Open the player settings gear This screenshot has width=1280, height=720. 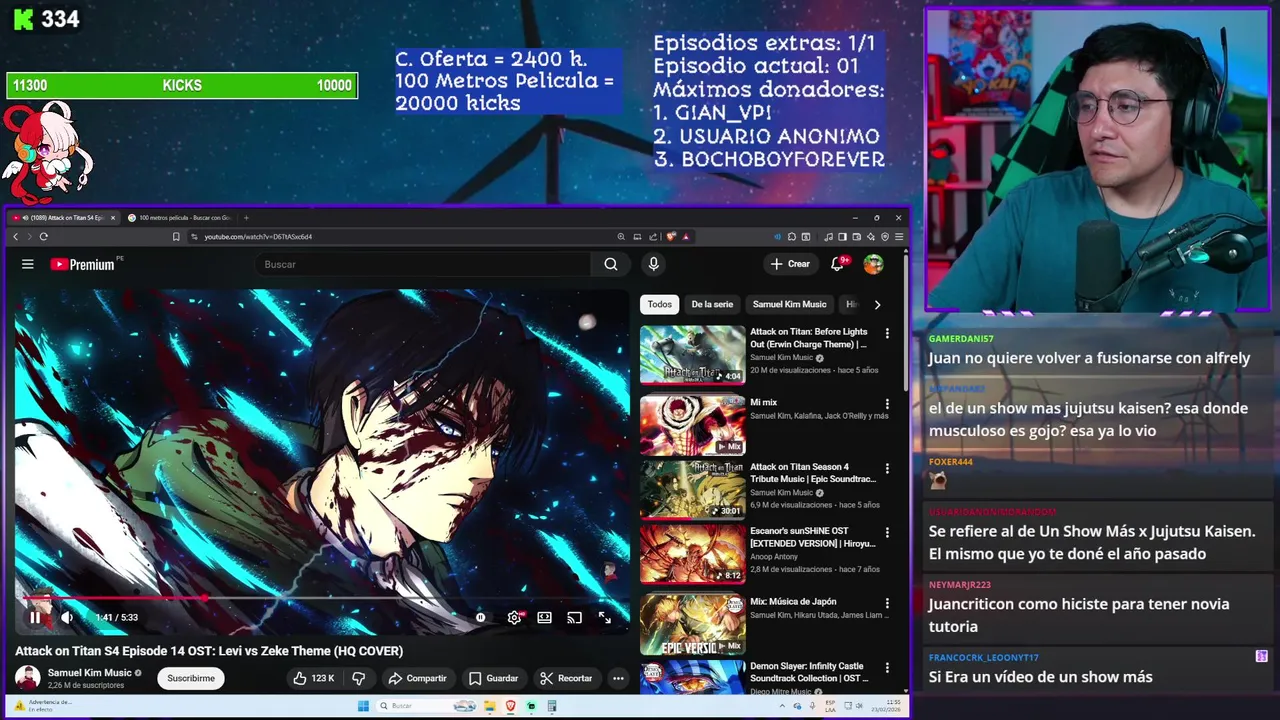(x=514, y=618)
